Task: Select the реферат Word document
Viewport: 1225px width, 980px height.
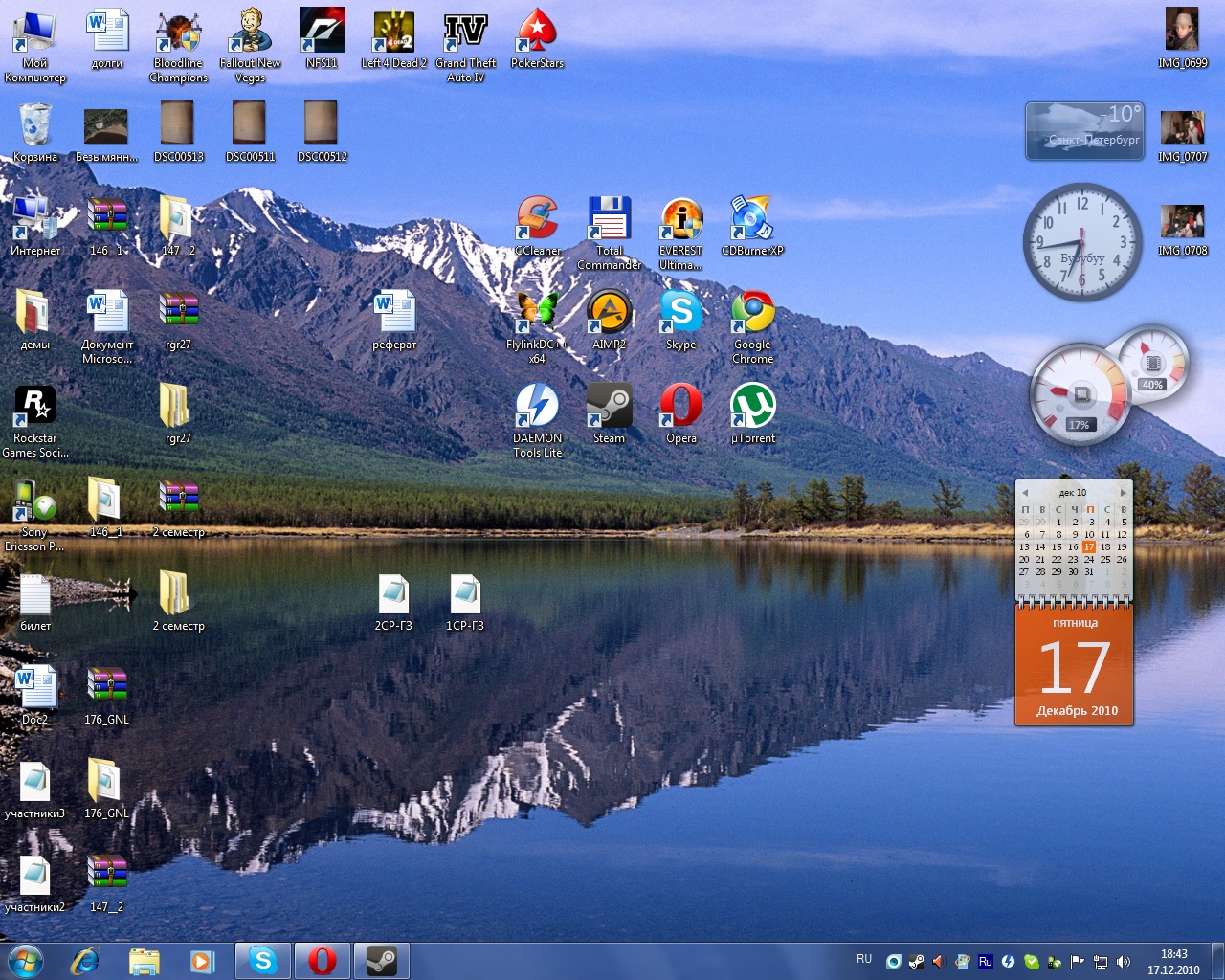Action: pyautogui.click(x=394, y=320)
